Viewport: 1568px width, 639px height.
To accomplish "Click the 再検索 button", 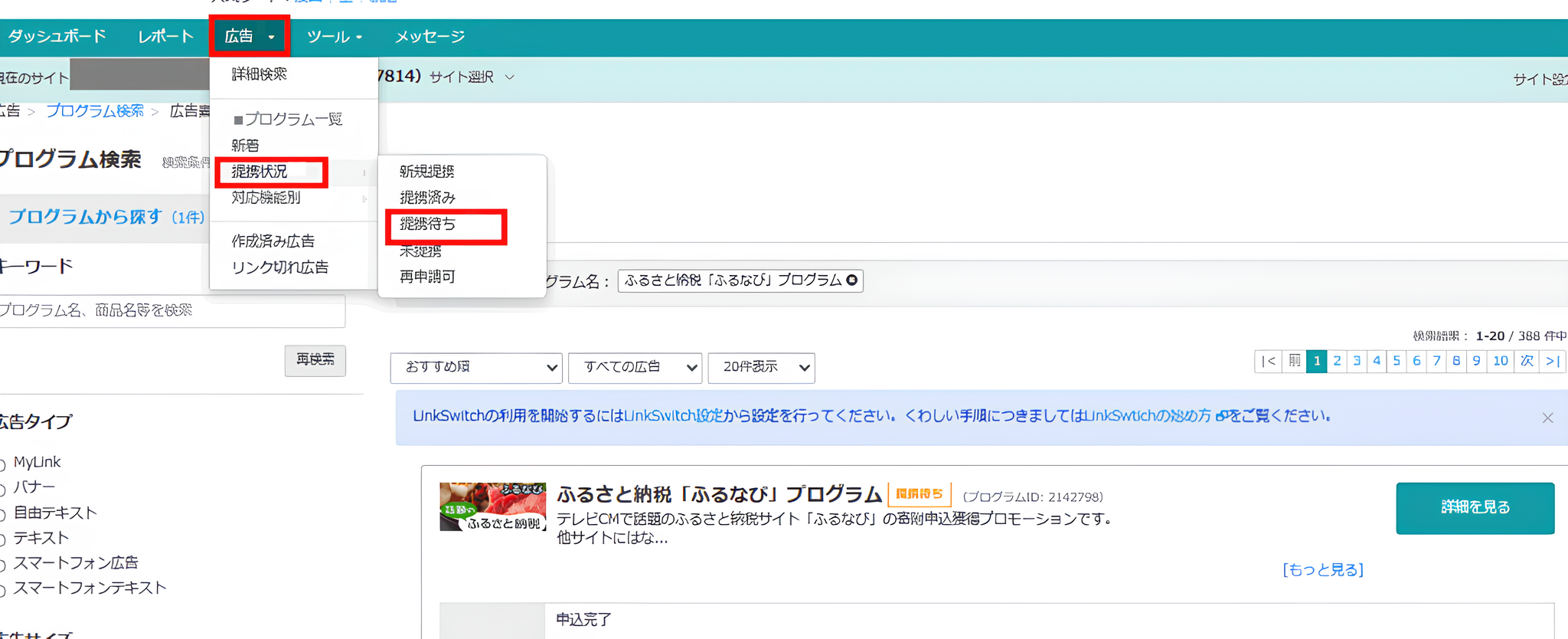I will [x=315, y=360].
